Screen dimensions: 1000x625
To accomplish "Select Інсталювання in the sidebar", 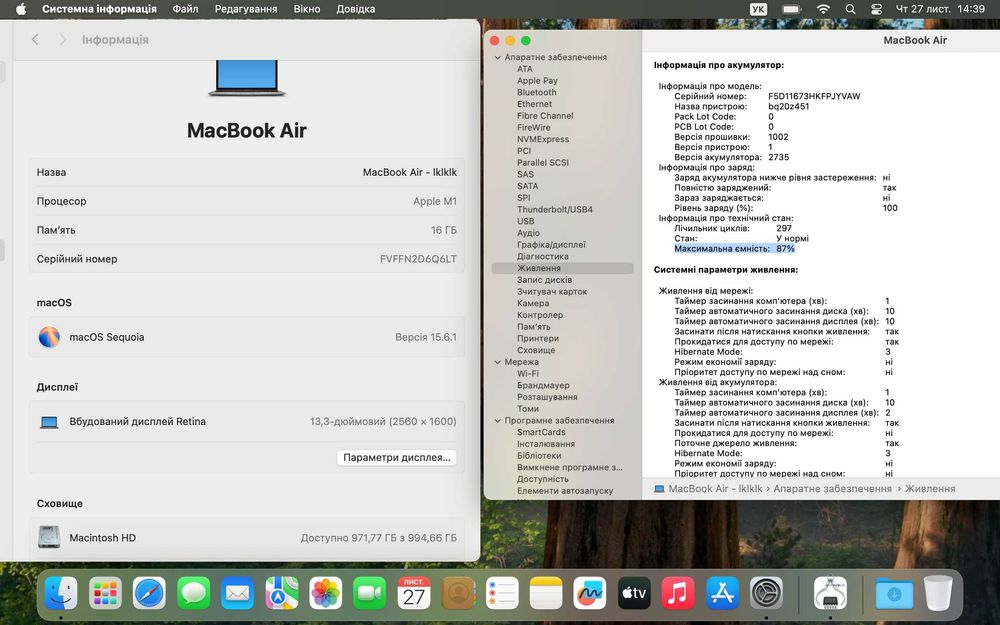I will [x=546, y=444].
